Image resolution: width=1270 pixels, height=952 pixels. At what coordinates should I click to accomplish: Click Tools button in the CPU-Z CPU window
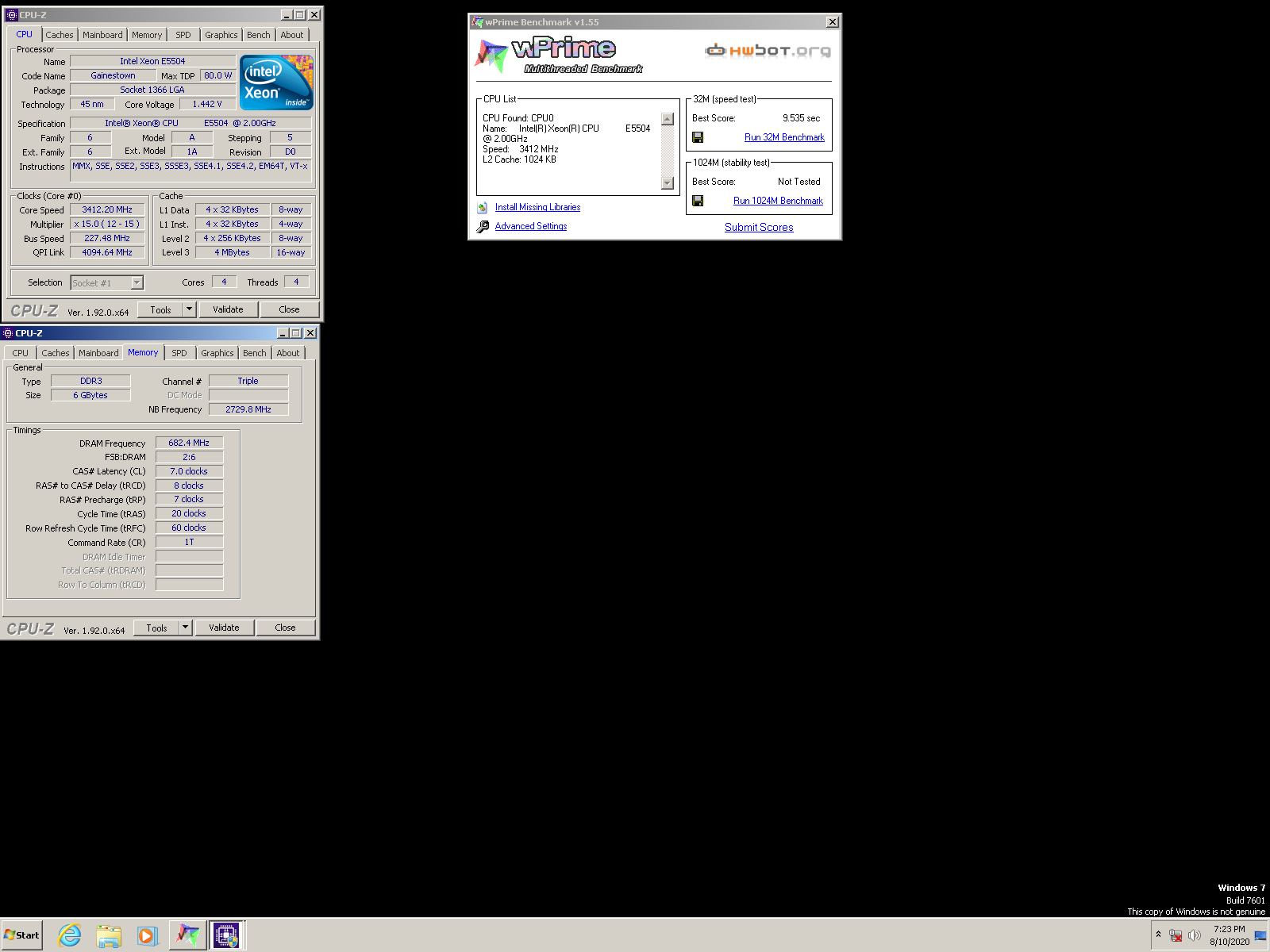161,309
